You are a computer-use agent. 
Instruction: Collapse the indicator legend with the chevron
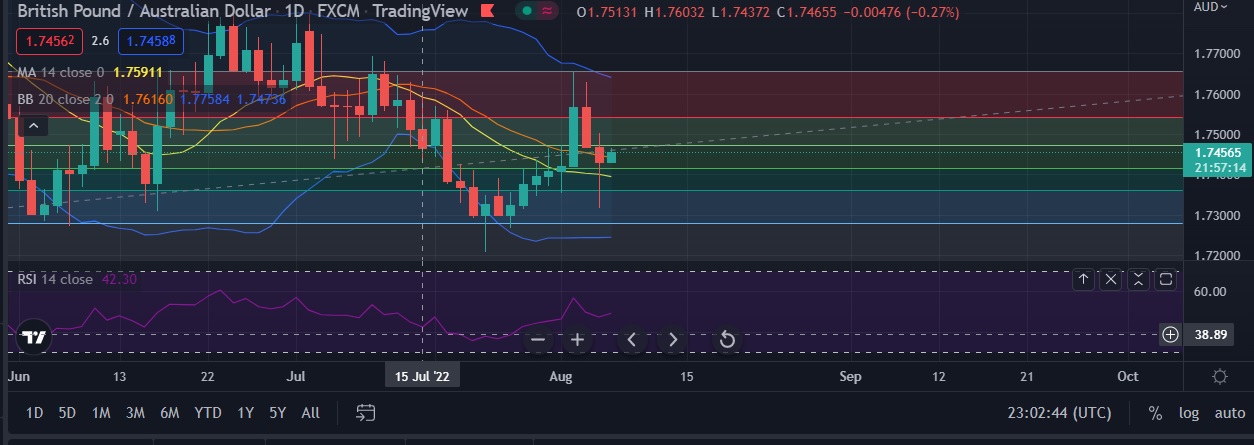click(x=33, y=125)
